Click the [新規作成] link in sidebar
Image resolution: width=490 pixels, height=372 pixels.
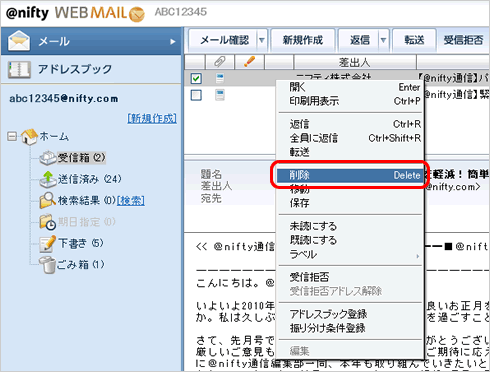click(152, 118)
